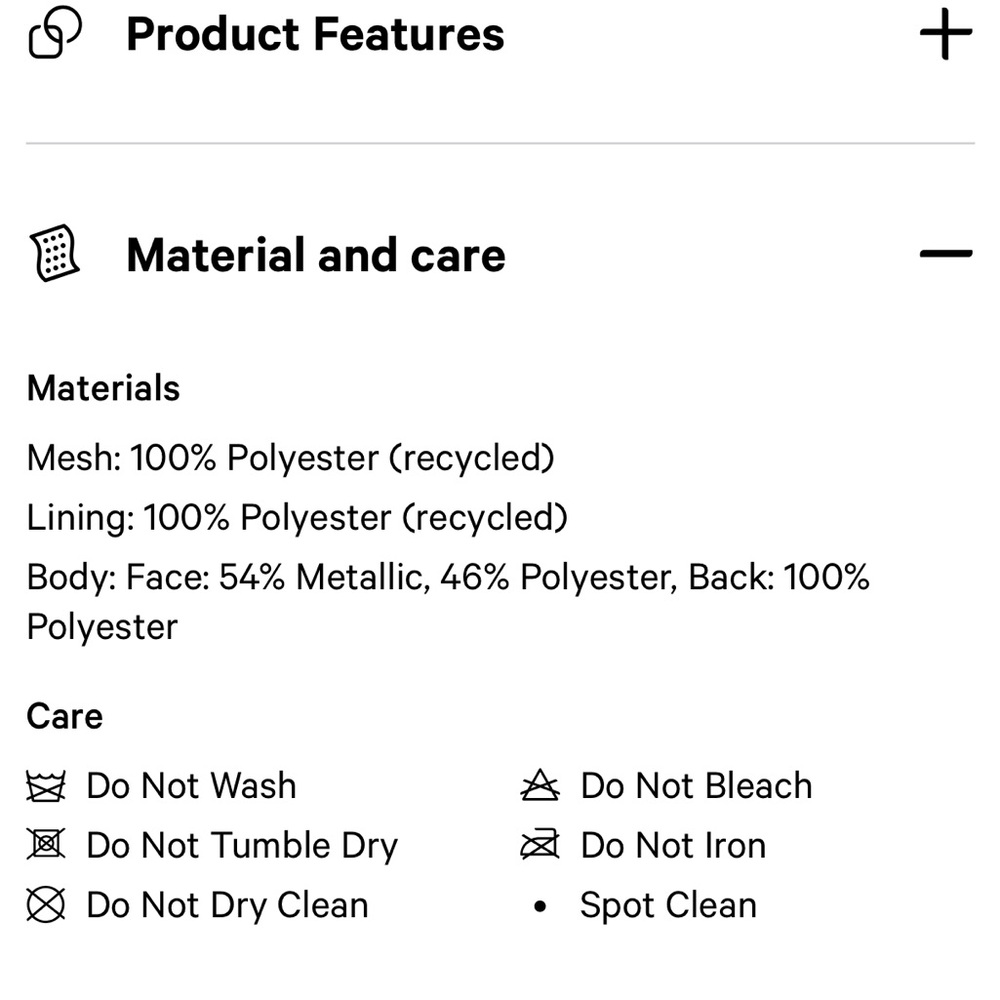Click the Spot Clean label
Screen dimensions: 1000x1000
[x=668, y=906]
